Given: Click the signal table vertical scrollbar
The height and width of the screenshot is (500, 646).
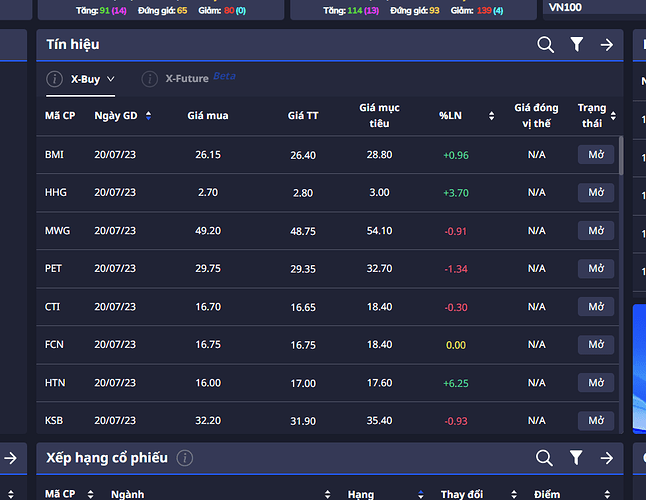Looking at the screenshot, I should point(621,156).
